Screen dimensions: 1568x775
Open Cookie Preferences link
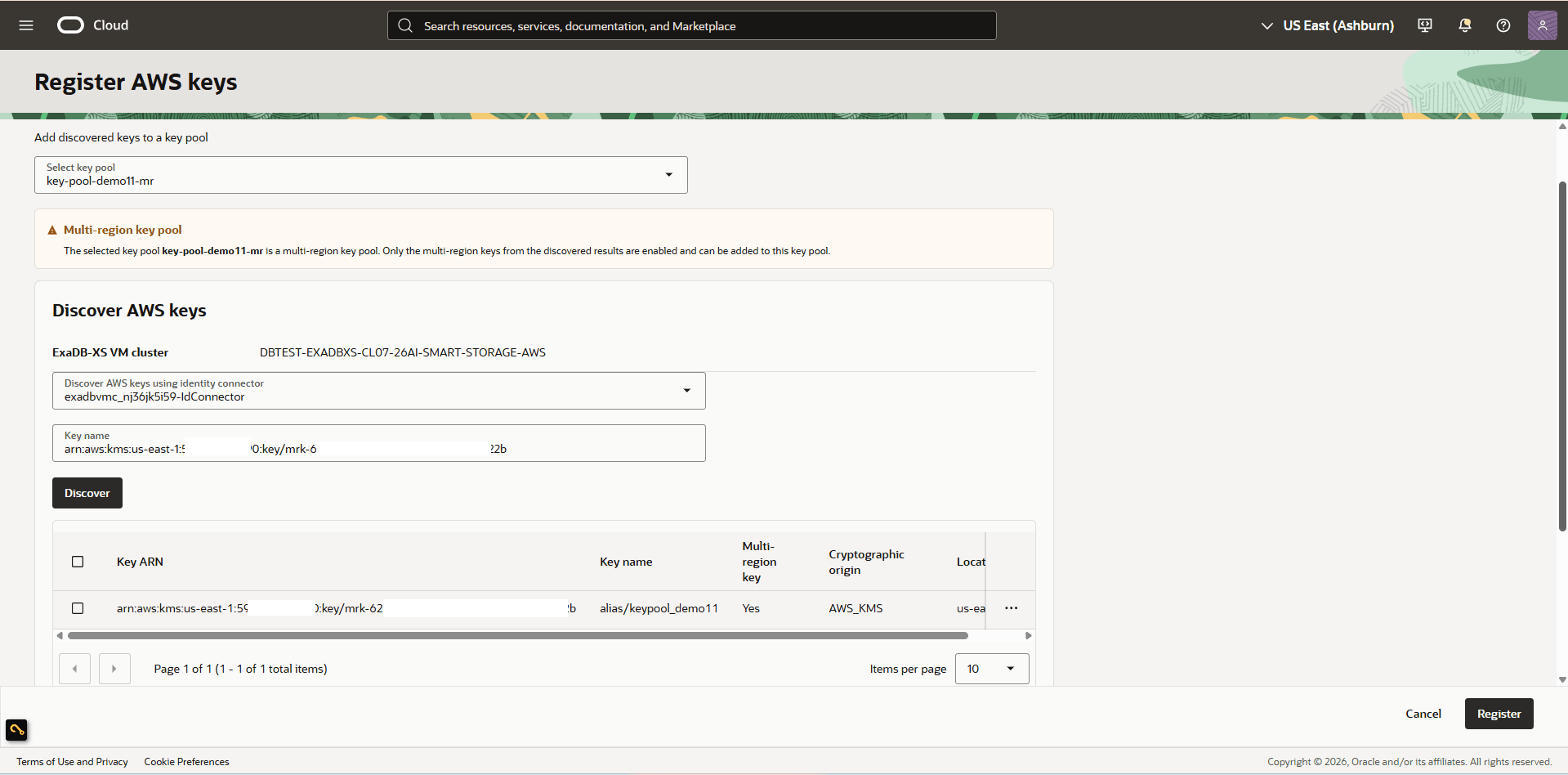click(187, 762)
